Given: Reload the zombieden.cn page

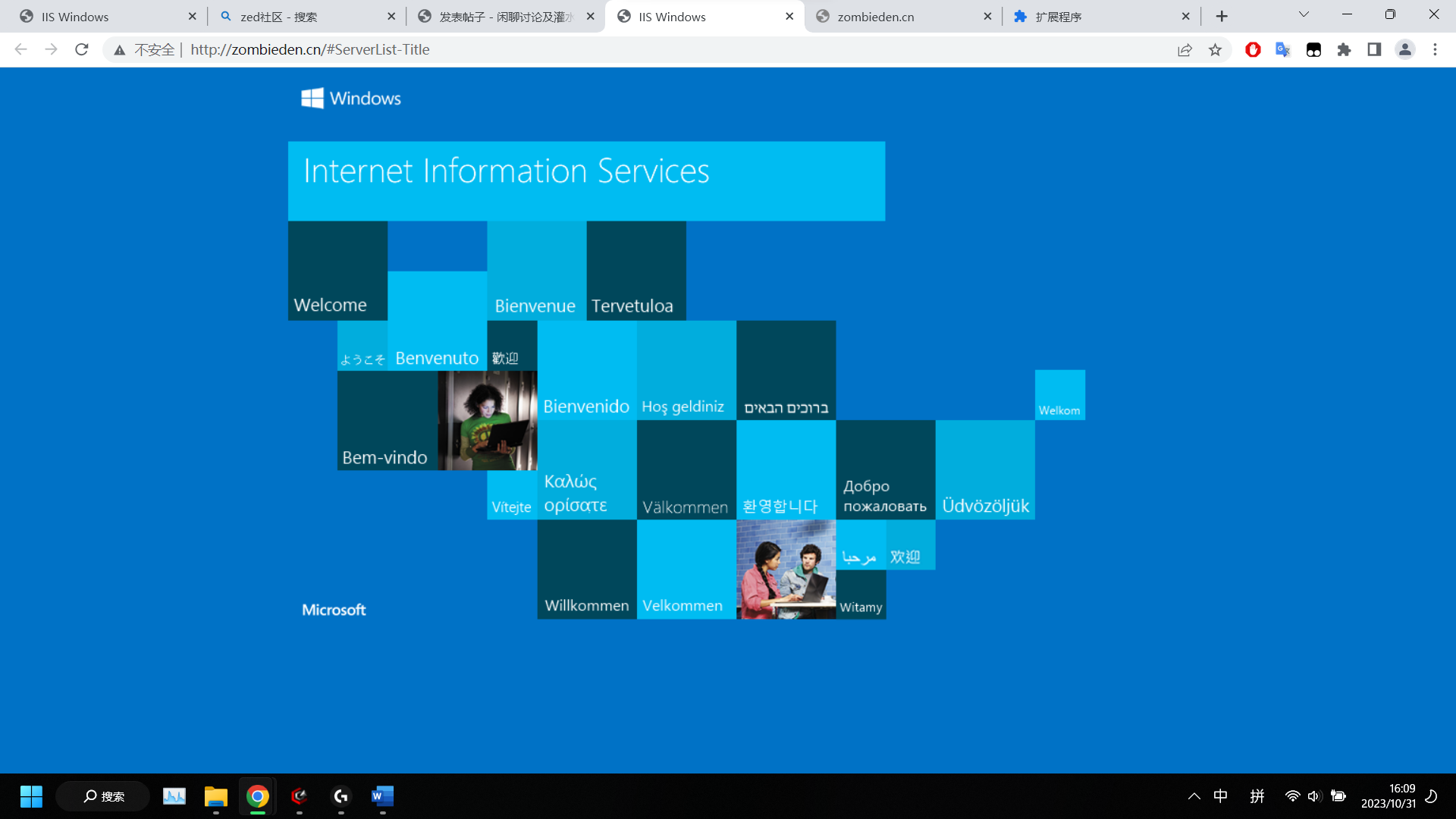Looking at the screenshot, I should click(82, 49).
